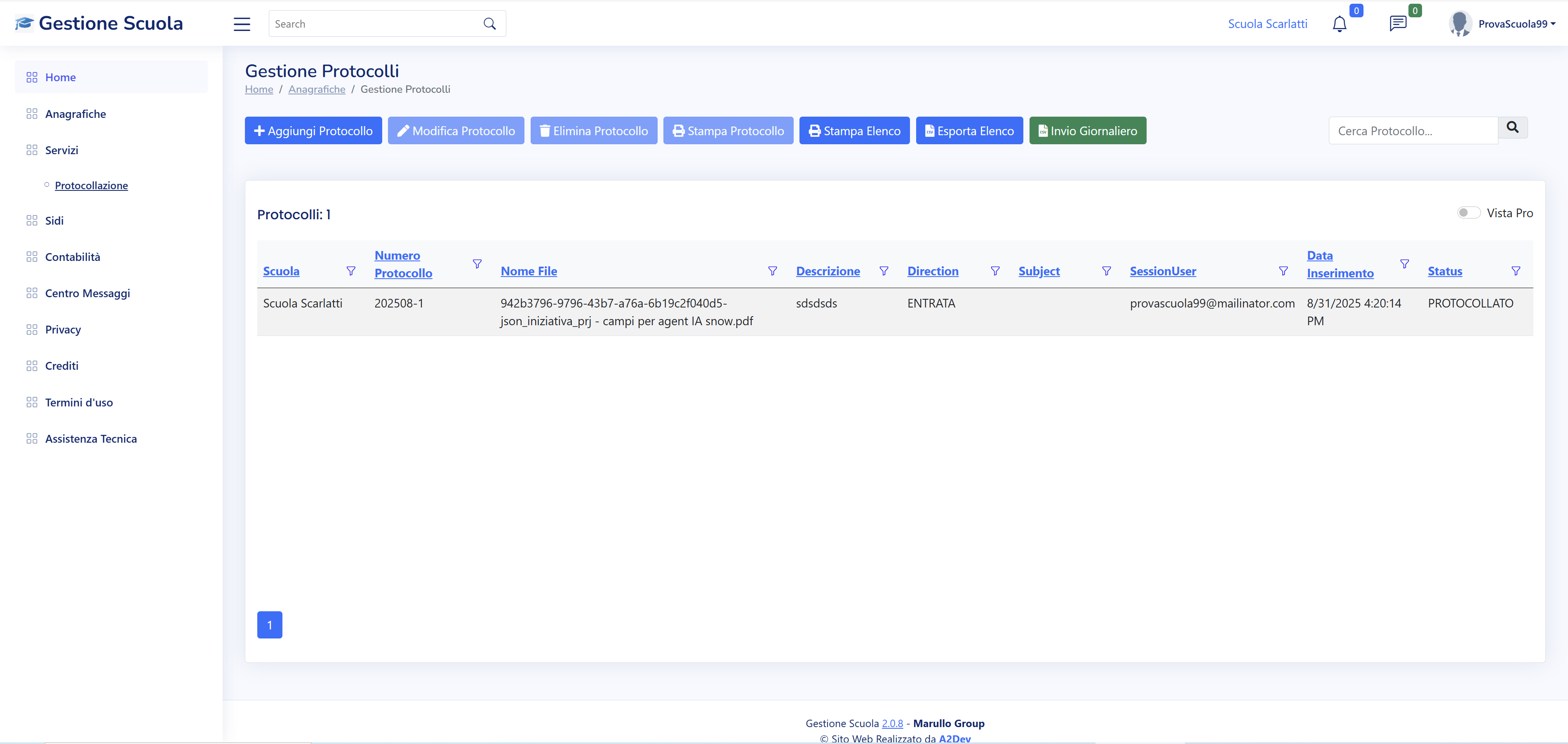
Task: Open Centro Messaggi menu item
Action: (87, 293)
